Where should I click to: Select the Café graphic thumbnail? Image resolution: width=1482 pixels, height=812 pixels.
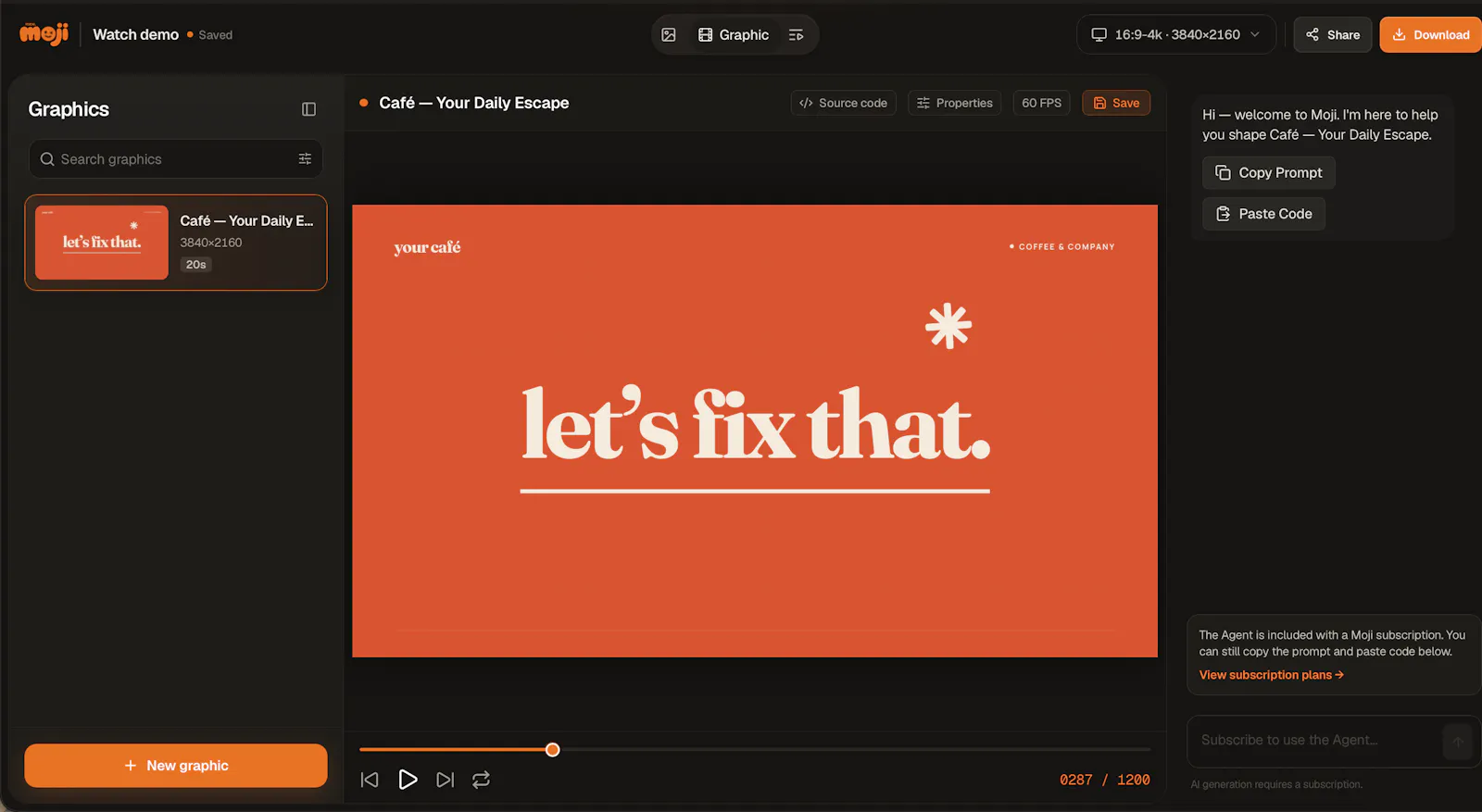coord(102,243)
